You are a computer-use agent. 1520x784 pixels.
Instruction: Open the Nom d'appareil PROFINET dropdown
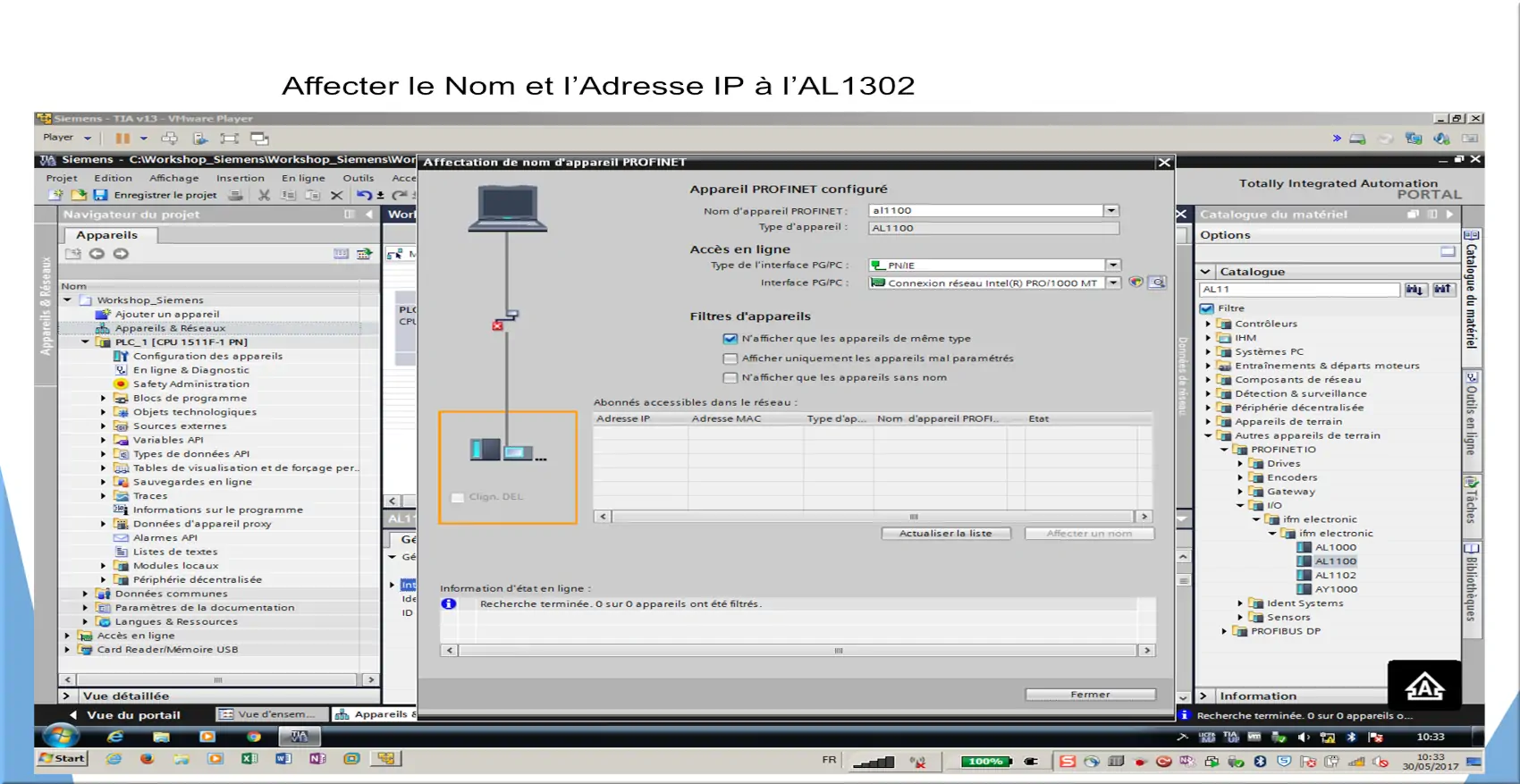click(1110, 211)
